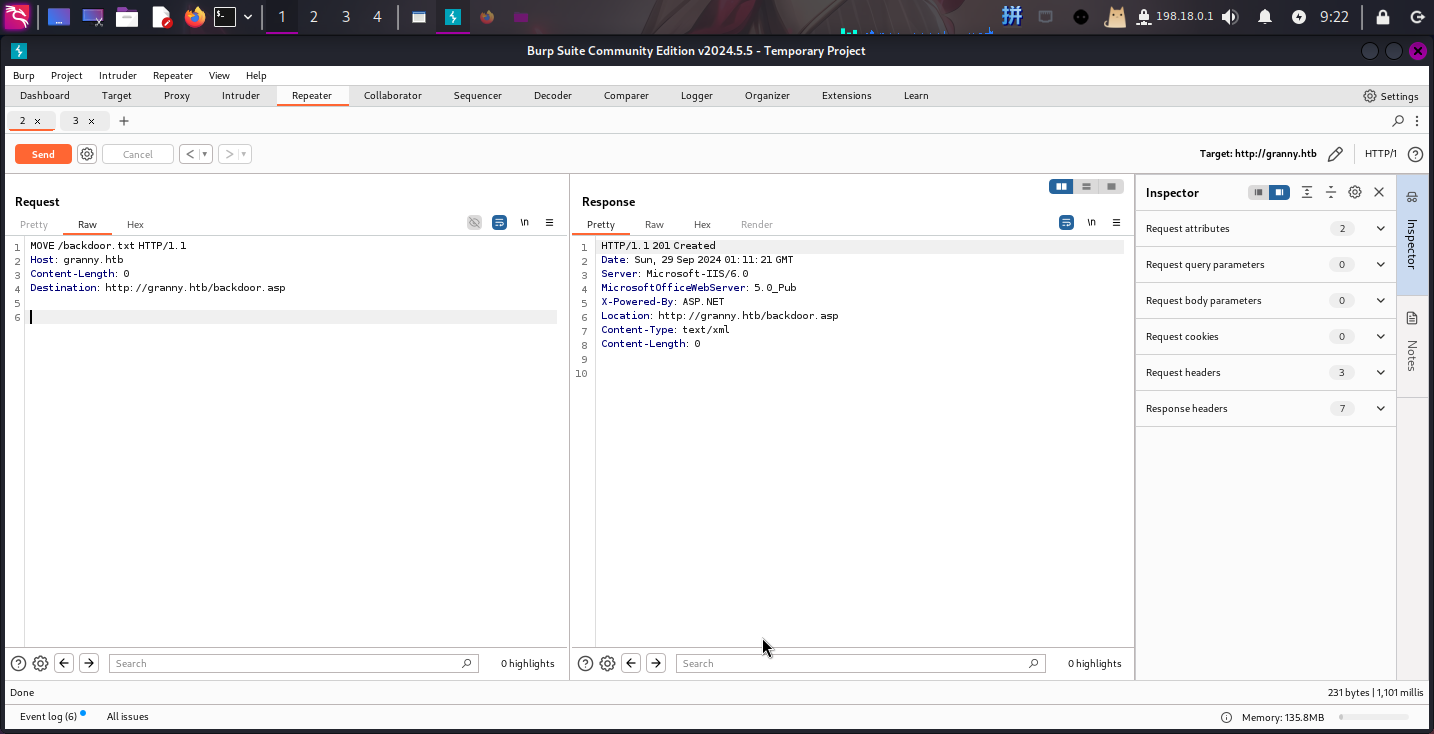Launch terminal from the top panel

(225, 16)
